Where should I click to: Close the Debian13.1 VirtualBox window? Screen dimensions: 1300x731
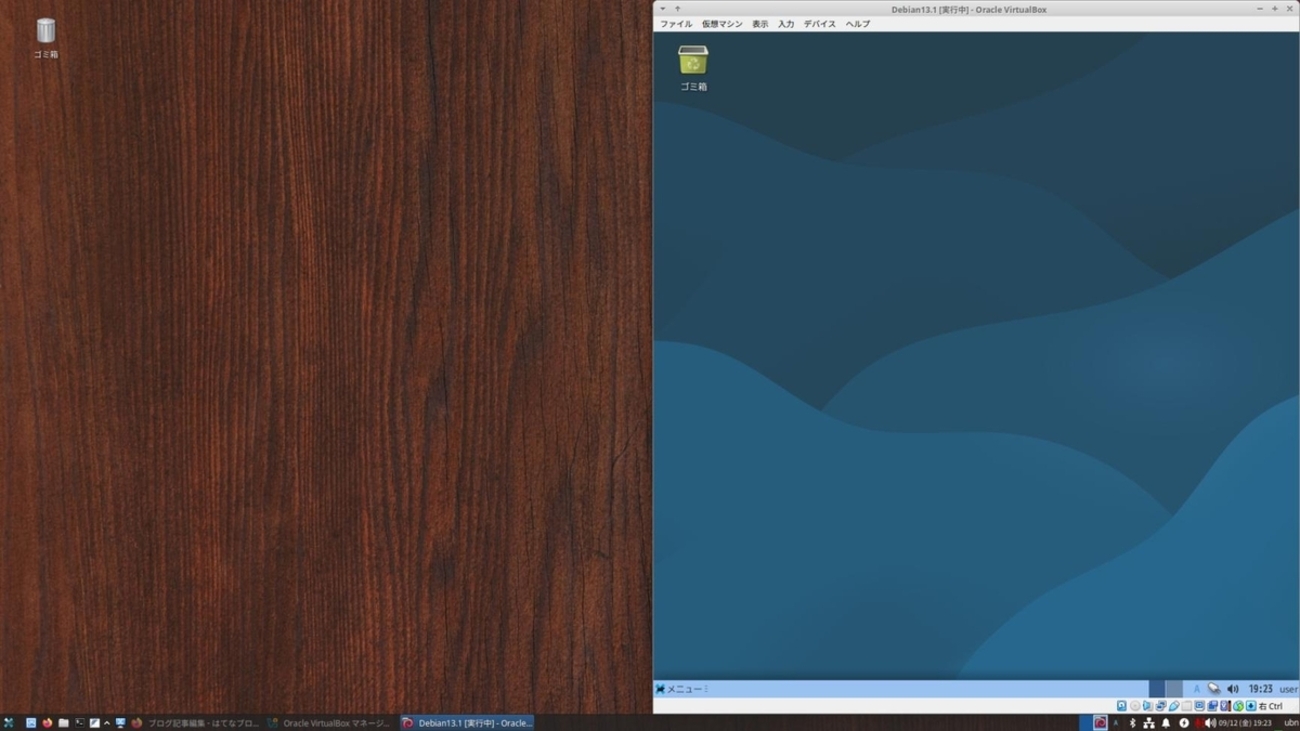(x=1289, y=9)
